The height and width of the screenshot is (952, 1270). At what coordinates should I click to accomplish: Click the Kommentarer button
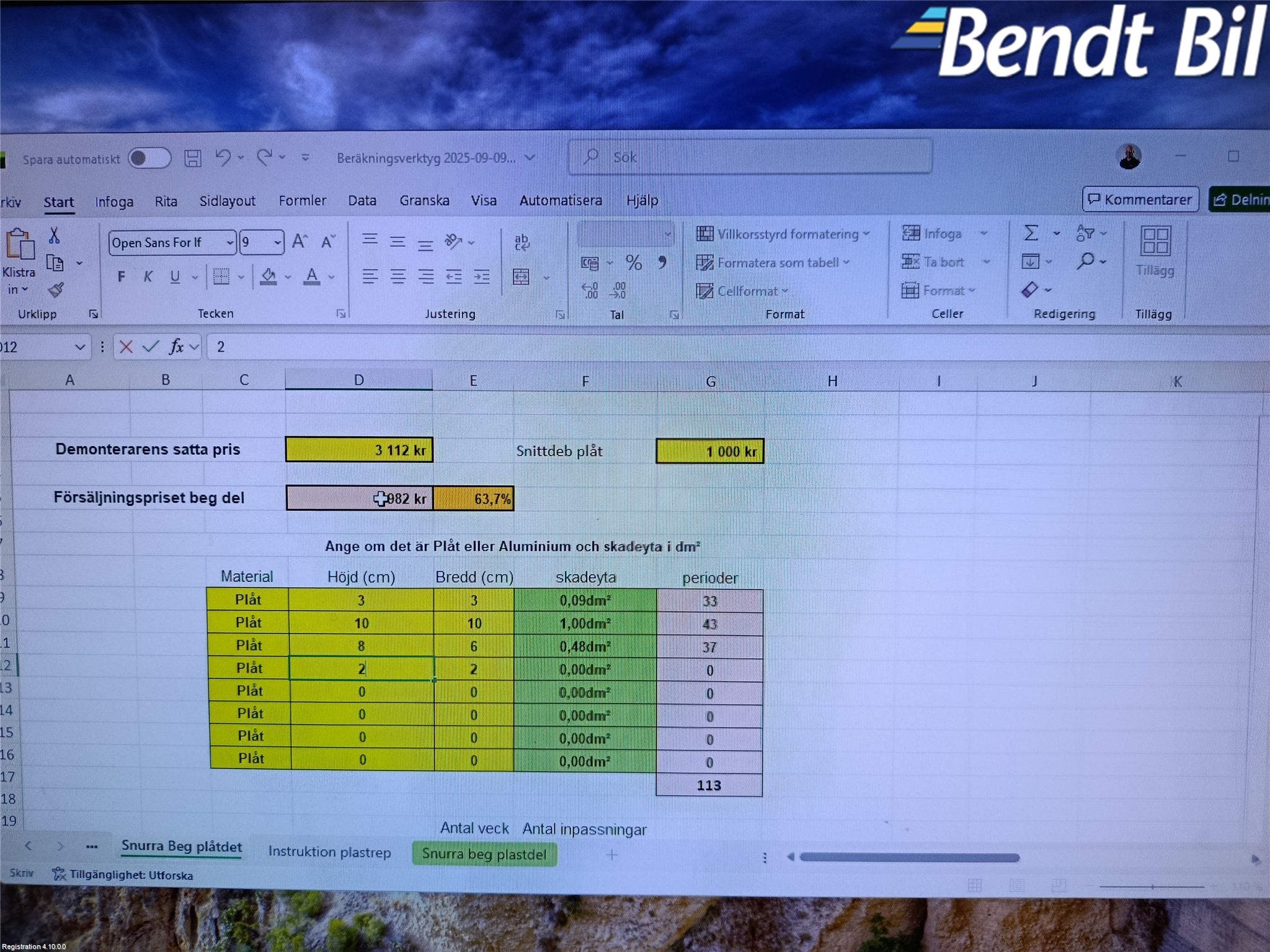(x=1140, y=200)
